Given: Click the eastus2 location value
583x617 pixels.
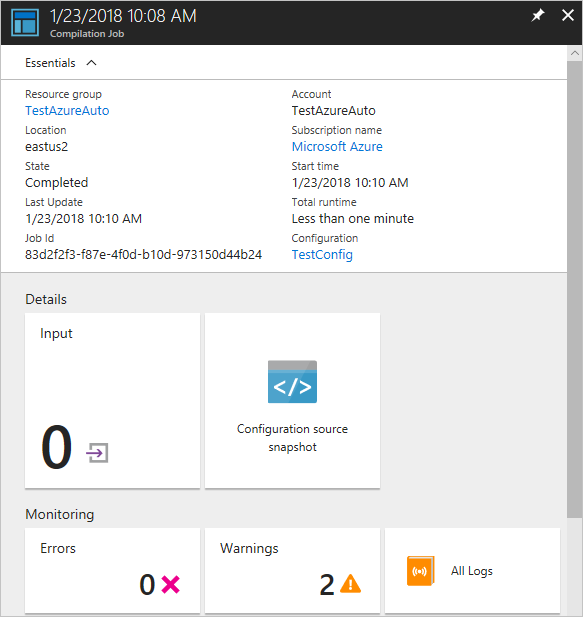Looking at the screenshot, I should coord(46,146).
